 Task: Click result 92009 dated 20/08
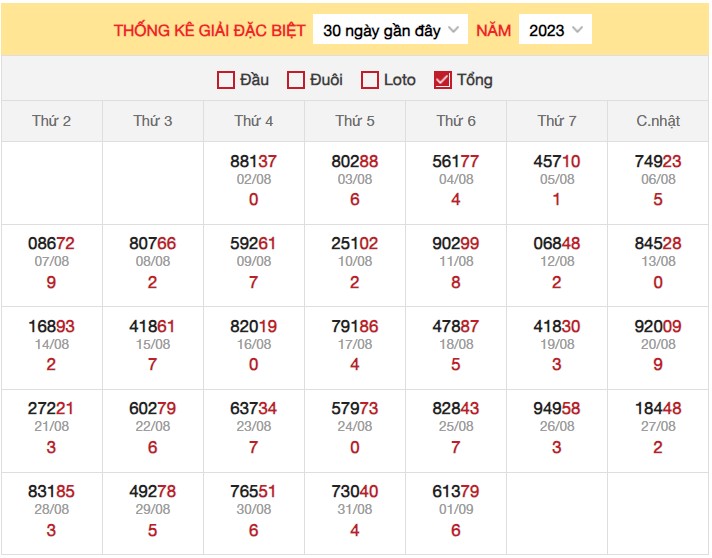point(658,326)
